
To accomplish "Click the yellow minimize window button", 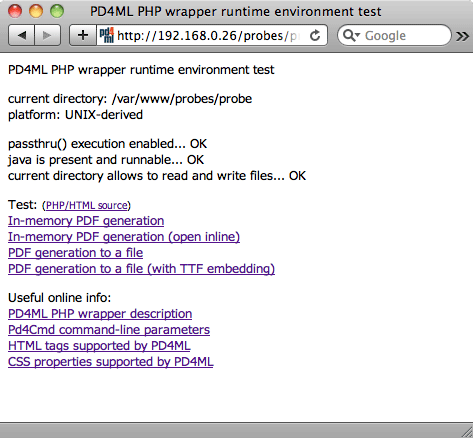I will (36, 11).
